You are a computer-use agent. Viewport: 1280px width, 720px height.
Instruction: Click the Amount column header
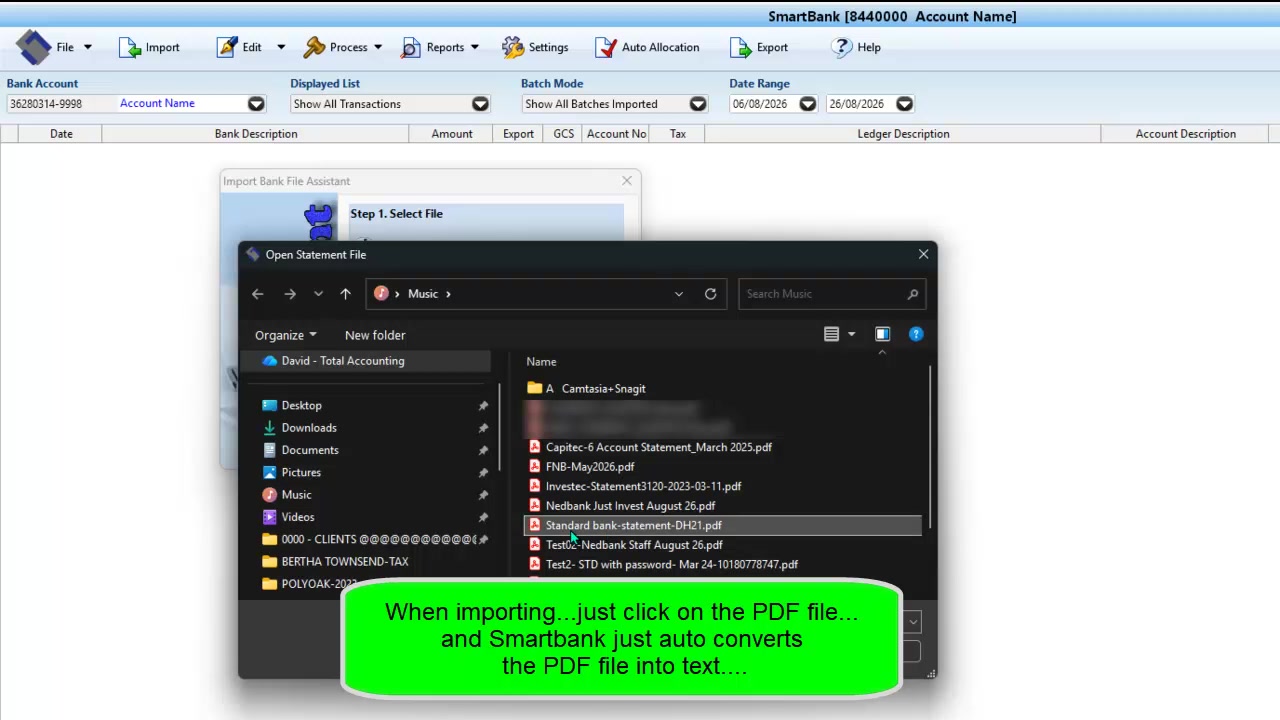(452, 134)
